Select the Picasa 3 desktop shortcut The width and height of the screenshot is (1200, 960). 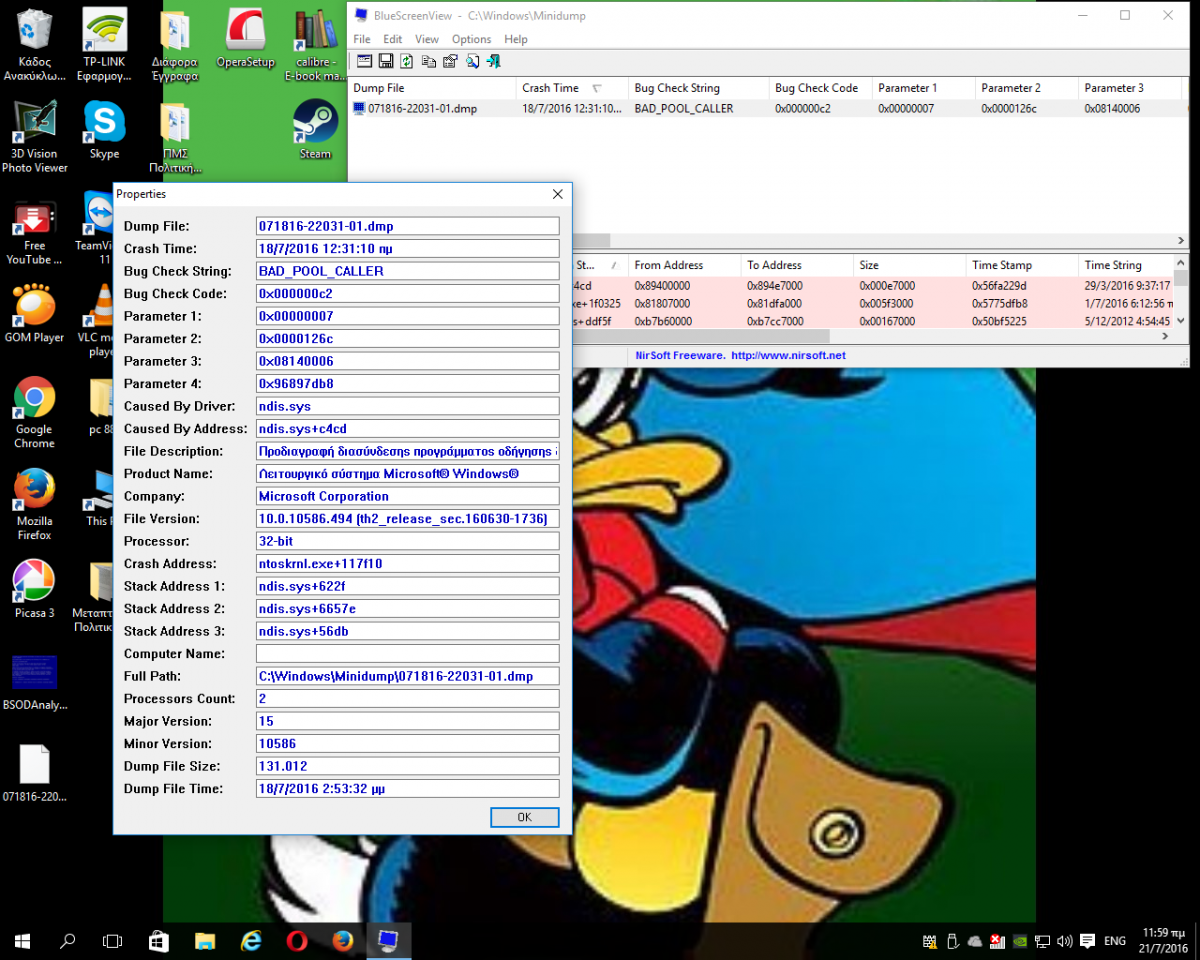click(35, 589)
